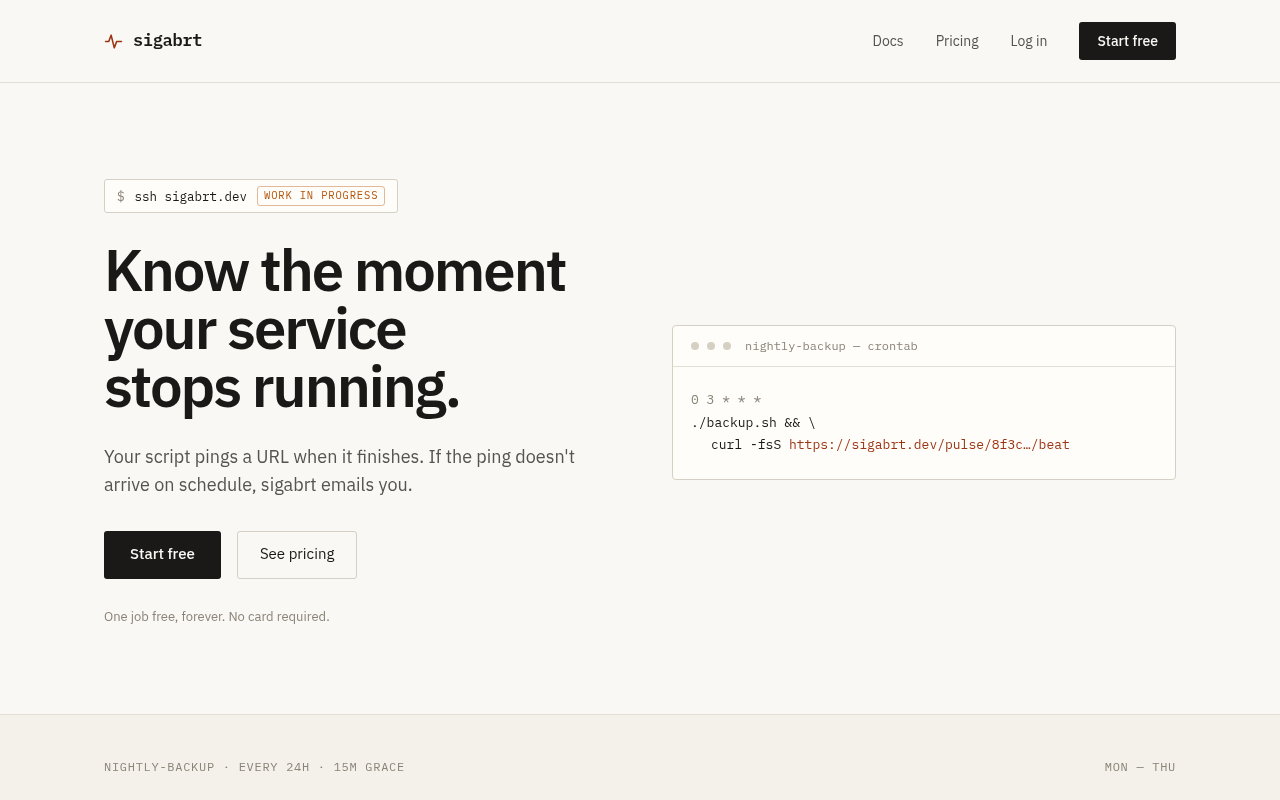Screen dimensions: 1280x800
Task: Click the hero Start free button
Action: click(162, 555)
